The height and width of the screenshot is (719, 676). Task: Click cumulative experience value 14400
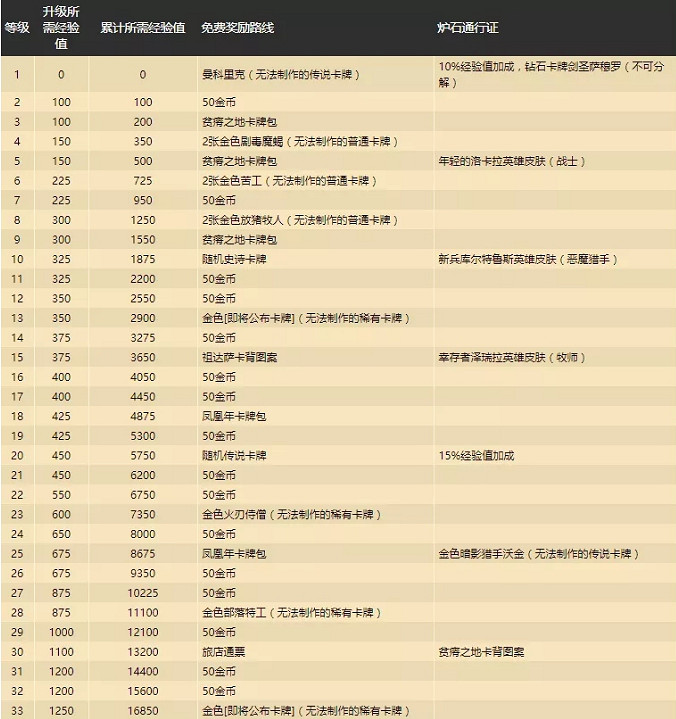[x=143, y=672]
